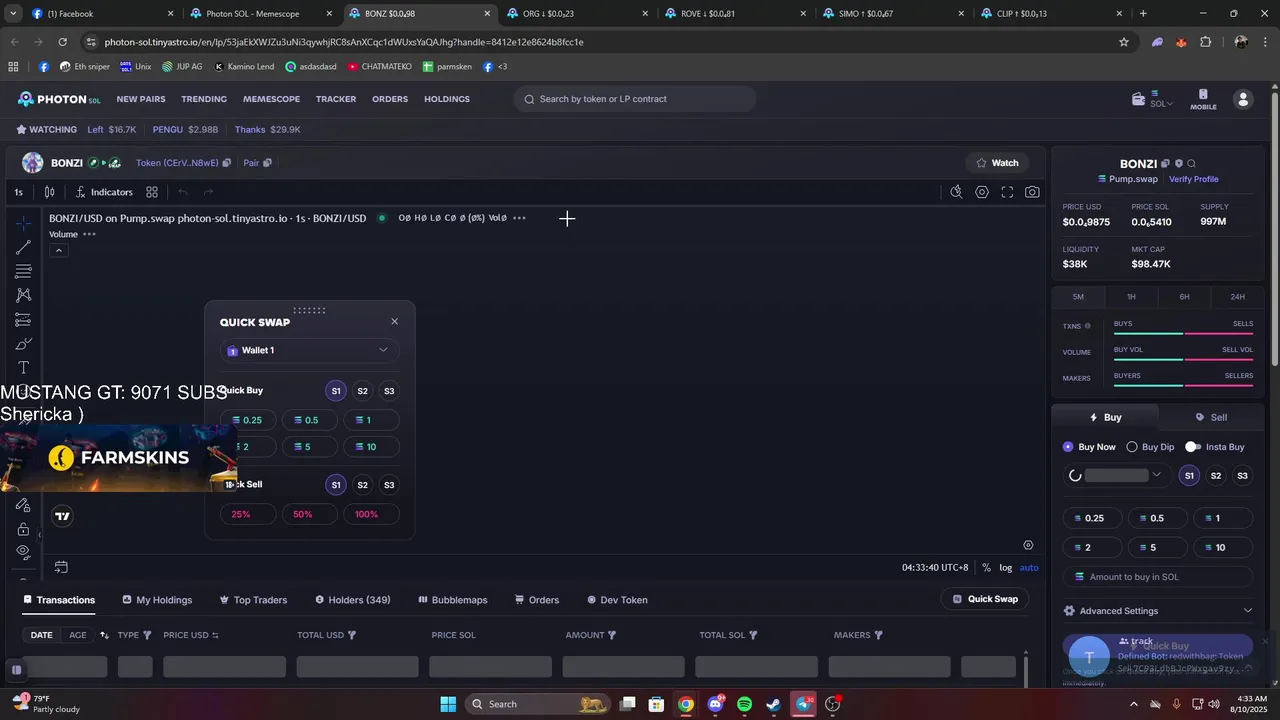This screenshot has height=720, width=1280.
Task: Buy 0.25 SOL in Quick Swap popup
Action: 248,420
